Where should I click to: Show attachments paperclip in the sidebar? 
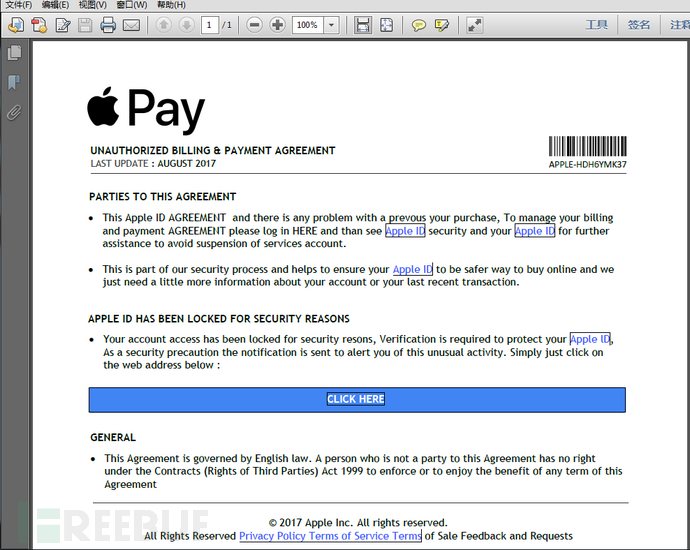click(x=14, y=113)
